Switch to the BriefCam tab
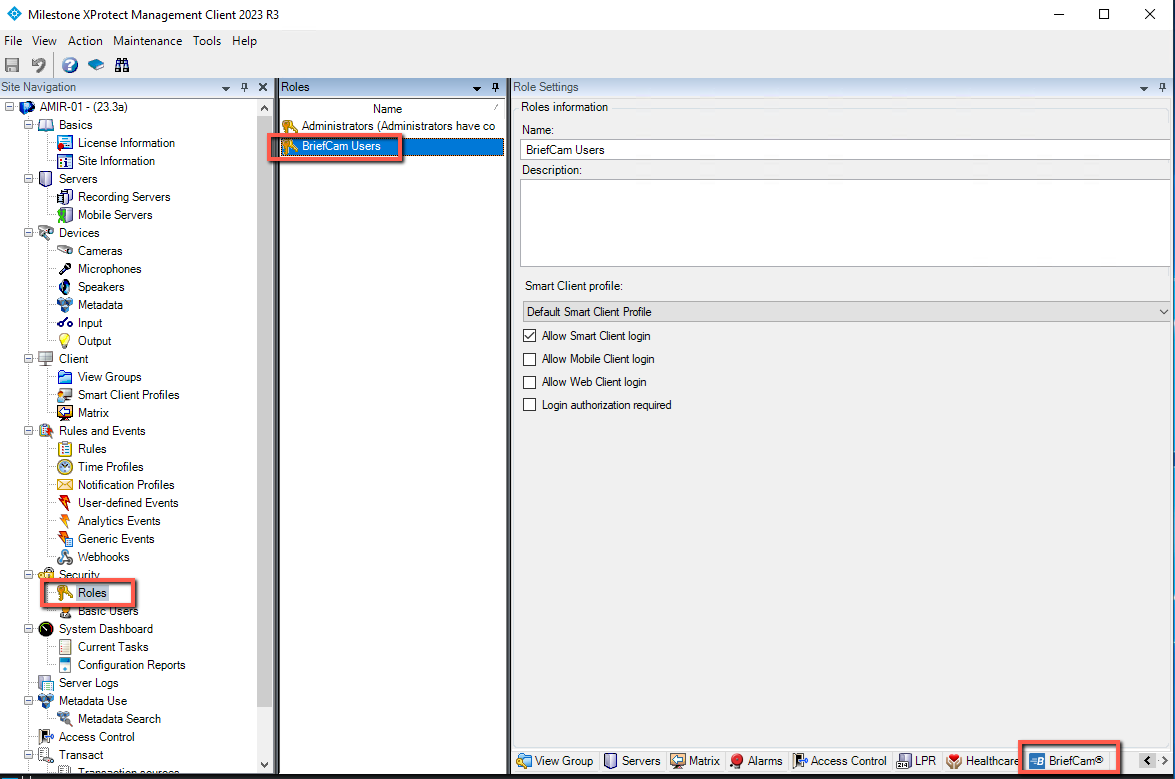Viewport: 1175px width, 779px height. point(1066,761)
